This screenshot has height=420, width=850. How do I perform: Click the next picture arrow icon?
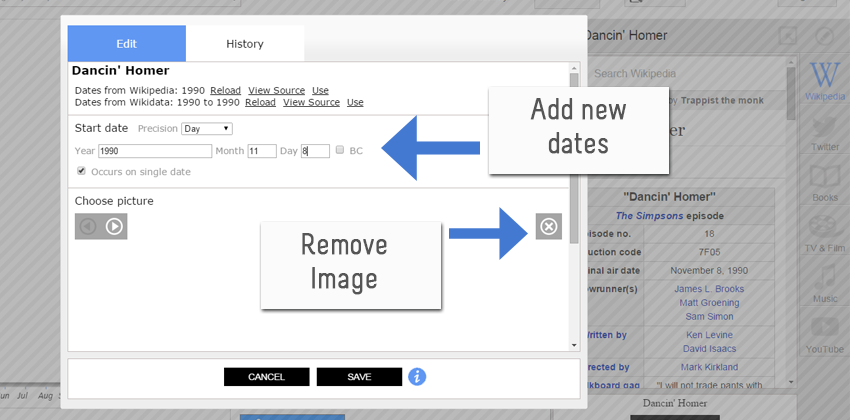tap(114, 227)
